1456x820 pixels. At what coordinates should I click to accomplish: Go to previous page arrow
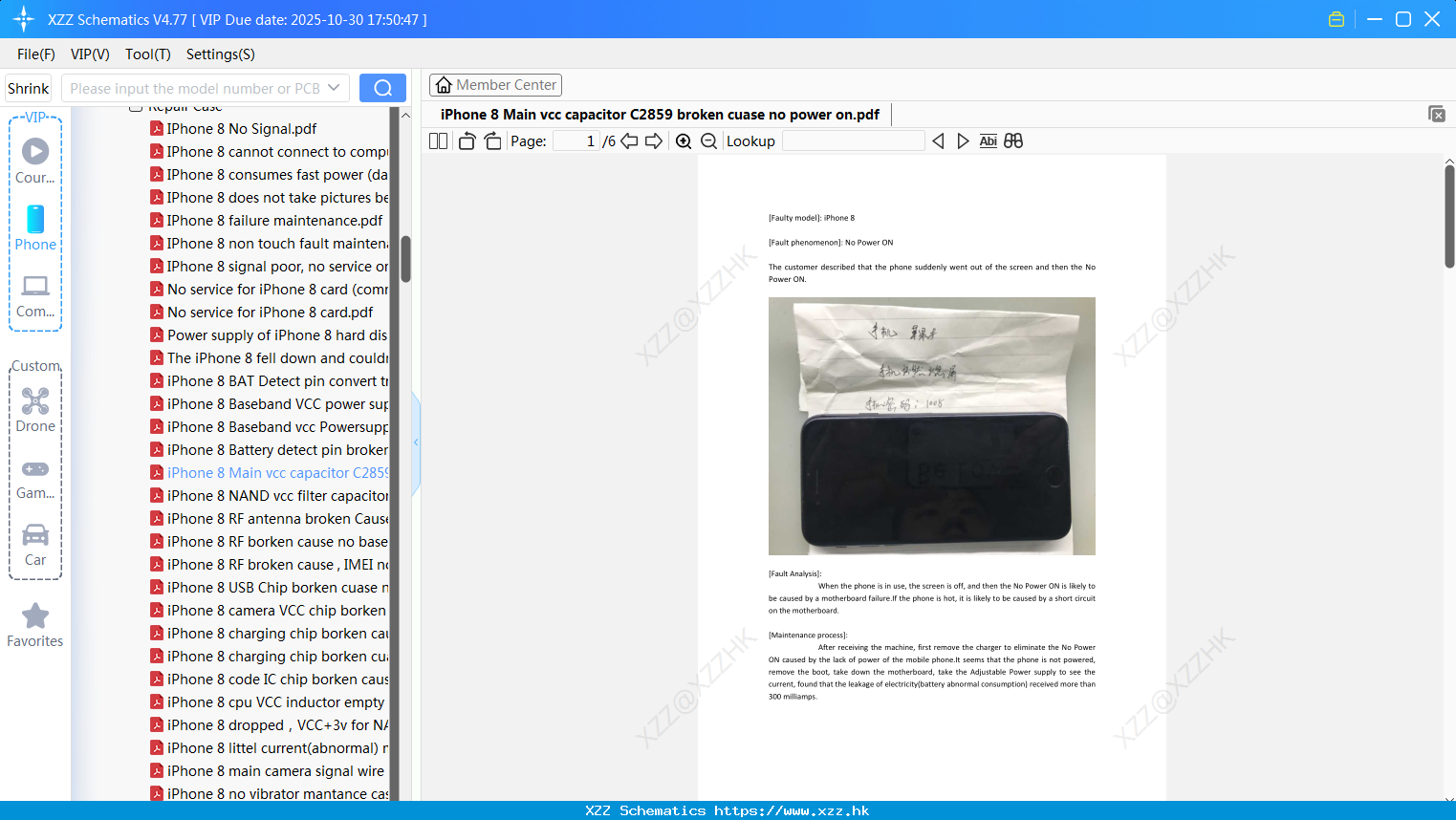pyautogui.click(x=629, y=141)
